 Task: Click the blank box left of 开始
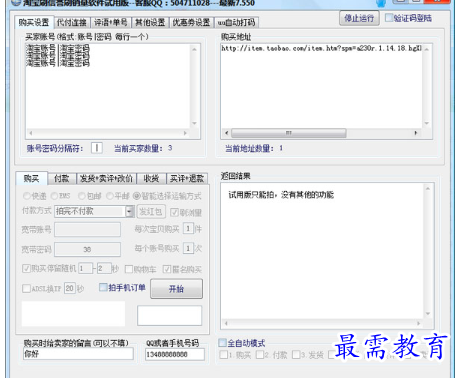tap(73, 313)
